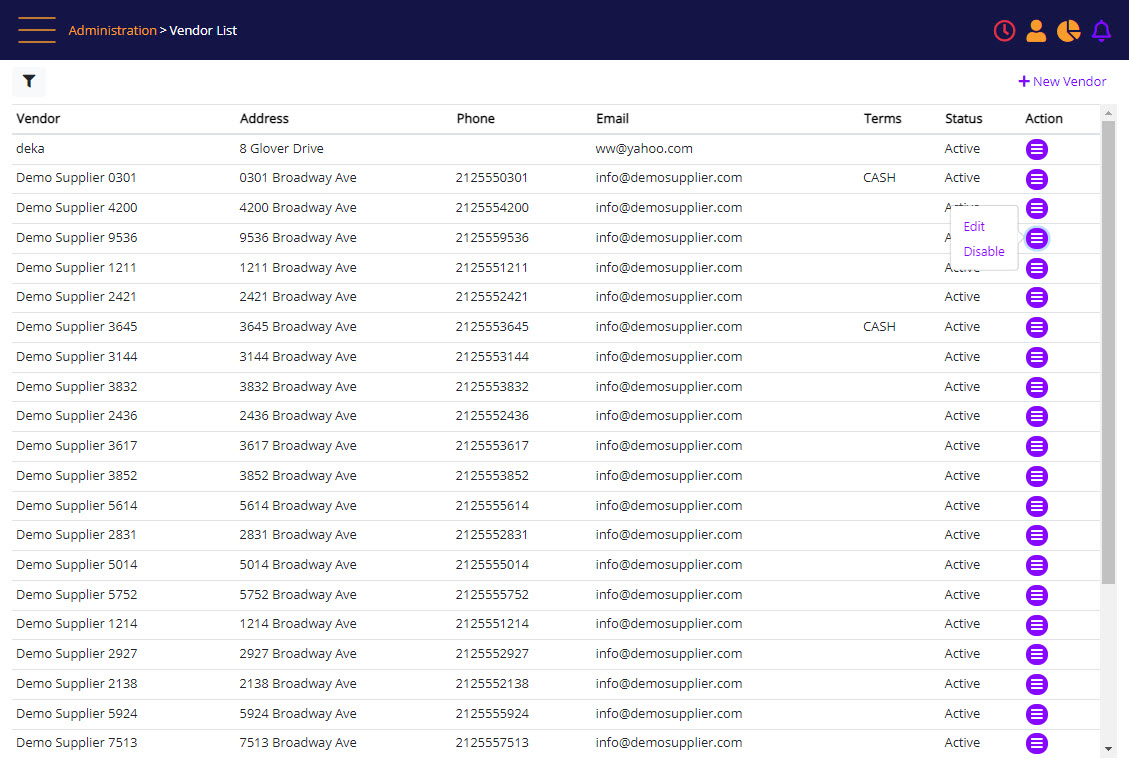This screenshot has height=764, width=1129.
Task: Open the pie chart reports icon
Action: tap(1069, 30)
